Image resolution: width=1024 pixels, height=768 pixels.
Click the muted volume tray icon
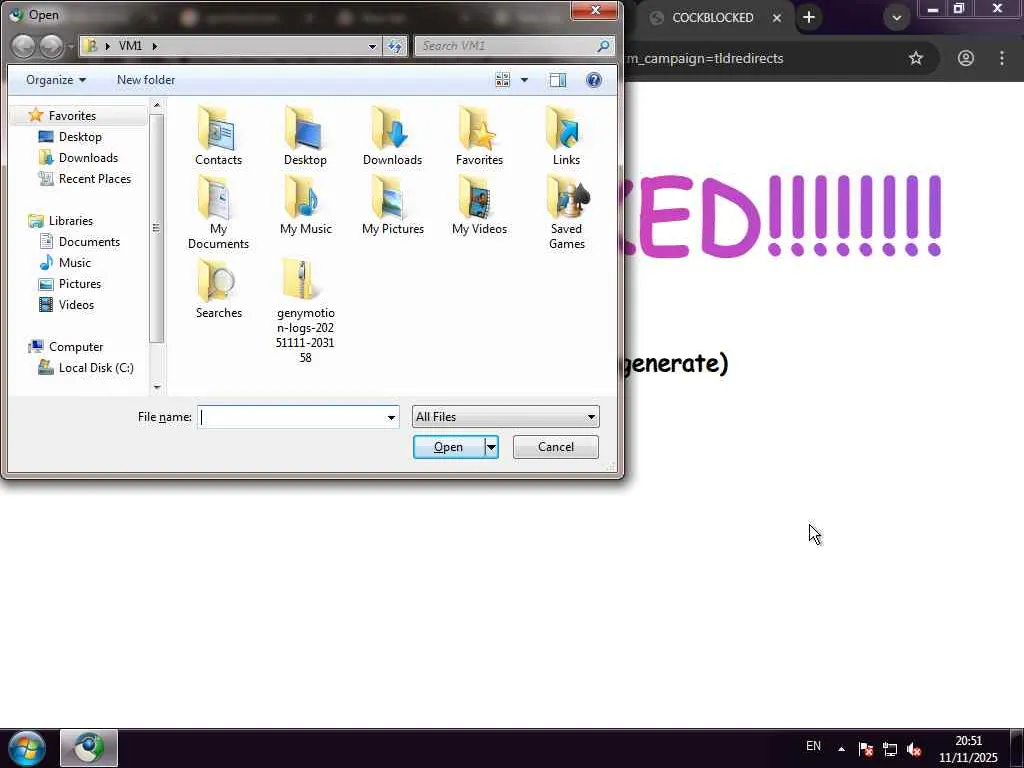click(914, 748)
